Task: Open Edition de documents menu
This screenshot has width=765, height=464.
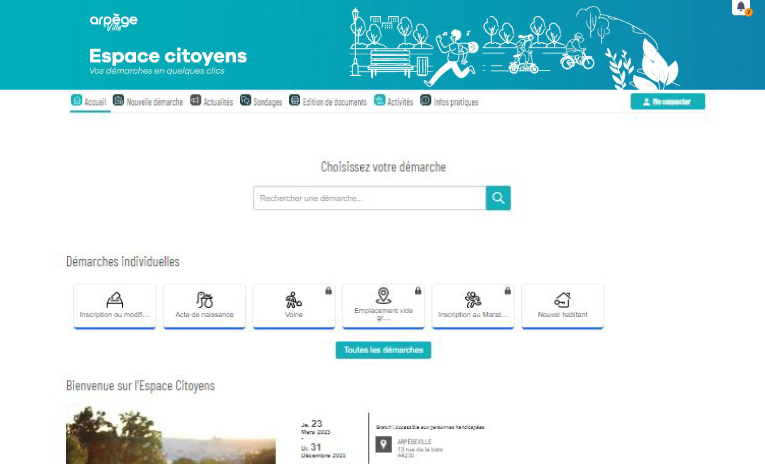Action: [x=328, y=101]
